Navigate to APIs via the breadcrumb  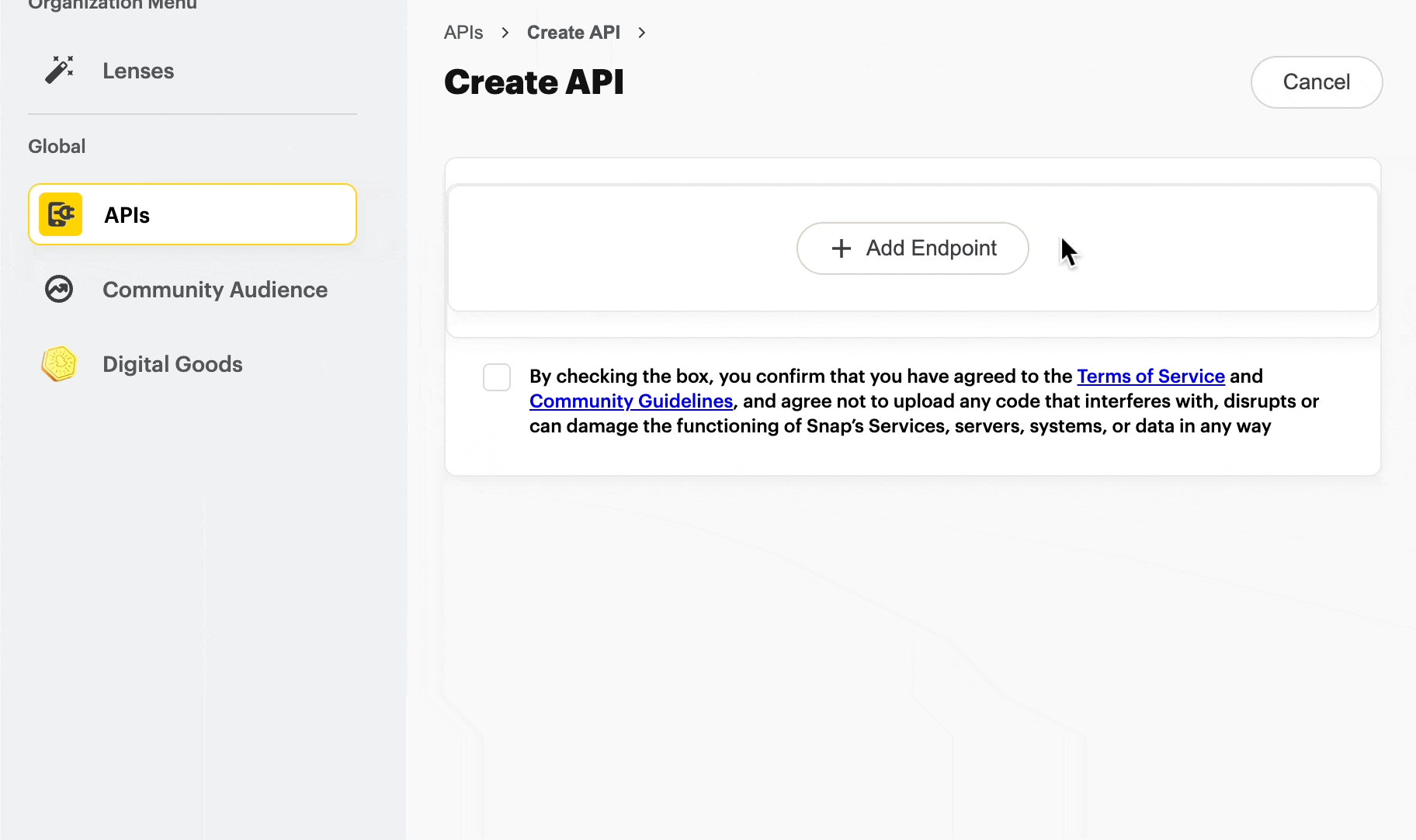tap(463, 33)
